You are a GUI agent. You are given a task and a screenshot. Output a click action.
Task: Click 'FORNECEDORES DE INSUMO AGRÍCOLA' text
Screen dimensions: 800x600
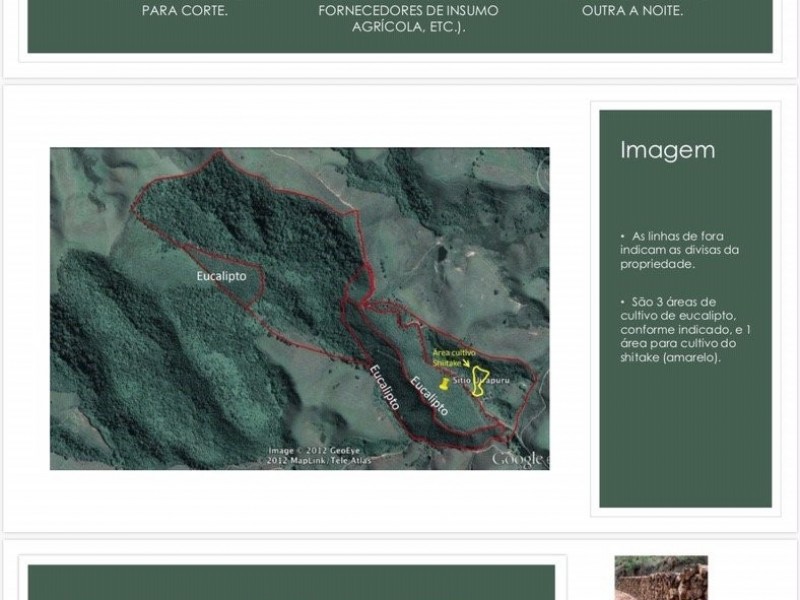pos(408,19)
